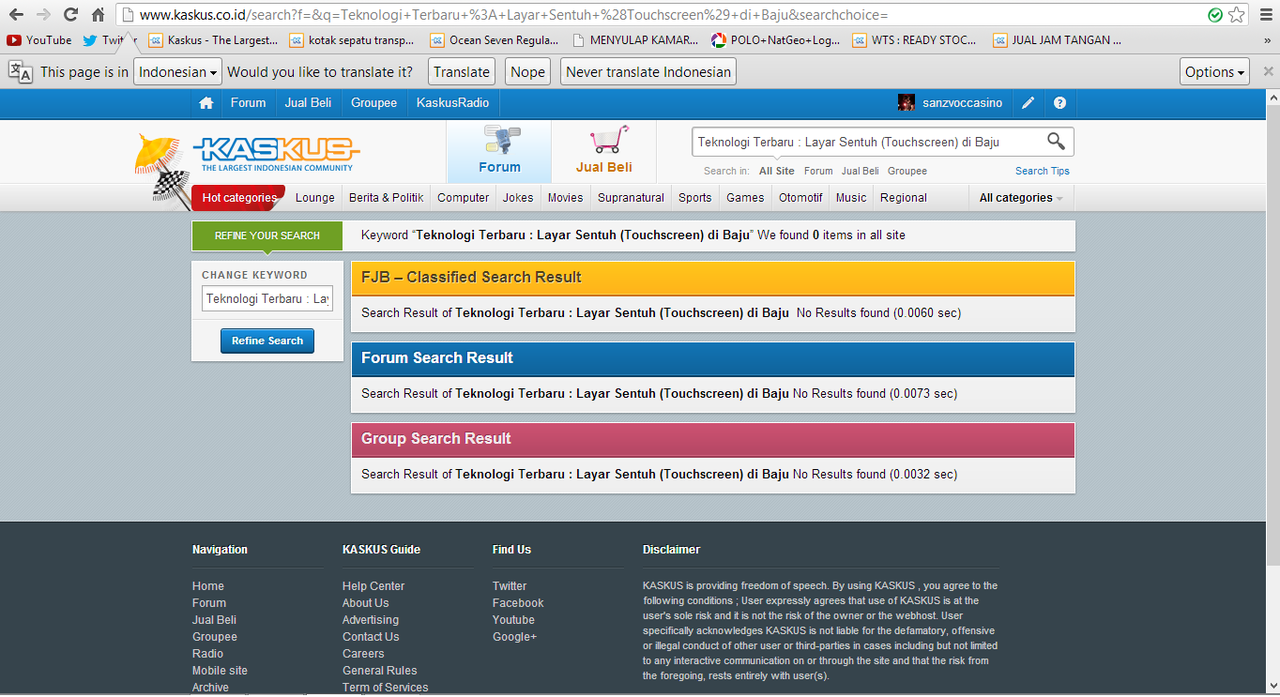The image size is (1280, 697).
Task: Reload the page with refresh icon
Action: (x=71, y=15)
